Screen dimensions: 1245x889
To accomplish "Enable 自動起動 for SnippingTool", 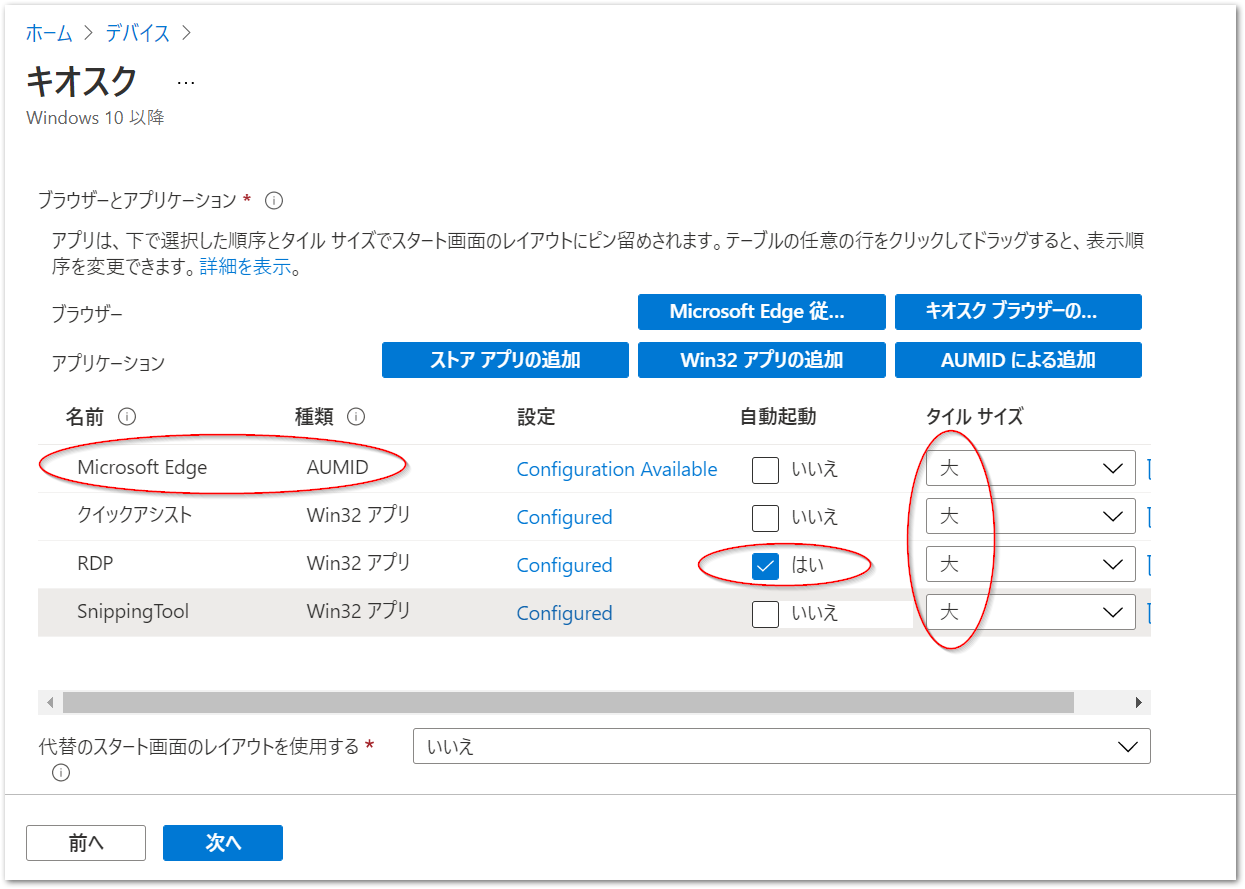I will tap(765, 613).
